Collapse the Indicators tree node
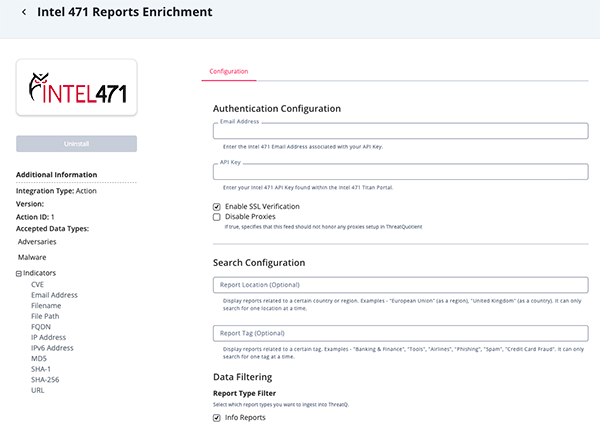The width and height of the screenshot is (600, 426). [x=19, y=273]
